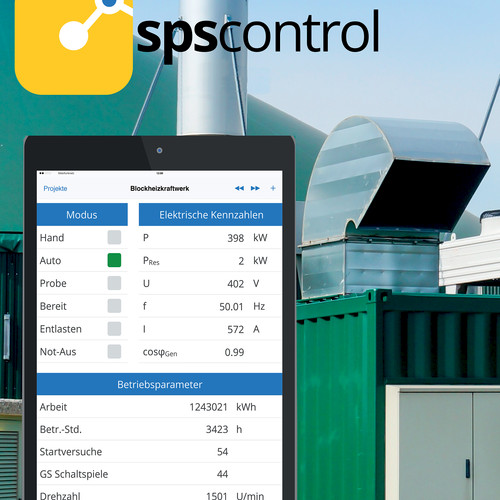The height and width of the screenshot is (500, 500).
Task: Tap the plus icon in the header
Action: [273, 188]
